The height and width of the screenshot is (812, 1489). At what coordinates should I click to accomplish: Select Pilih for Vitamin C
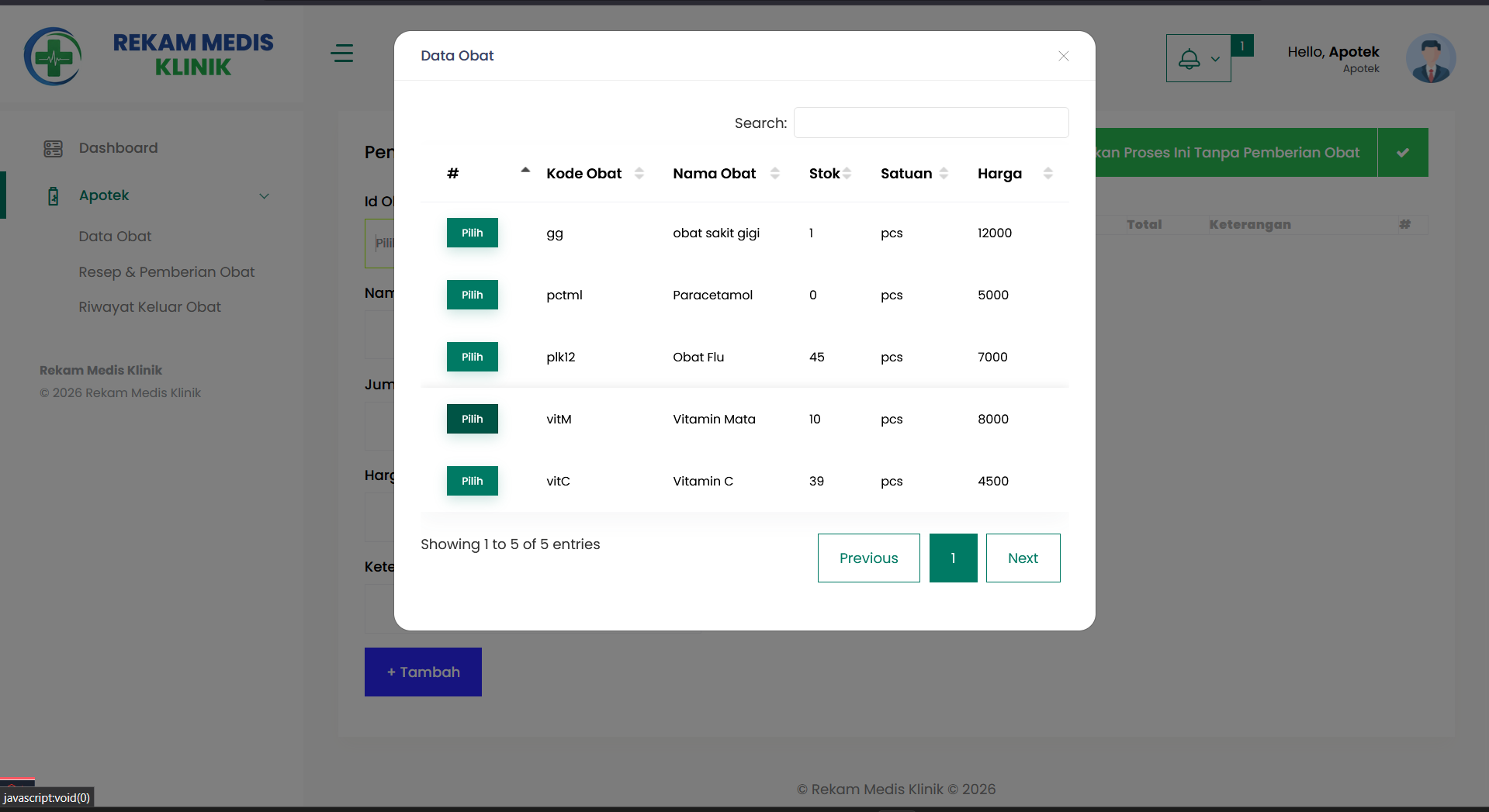[x=473, y=481]
